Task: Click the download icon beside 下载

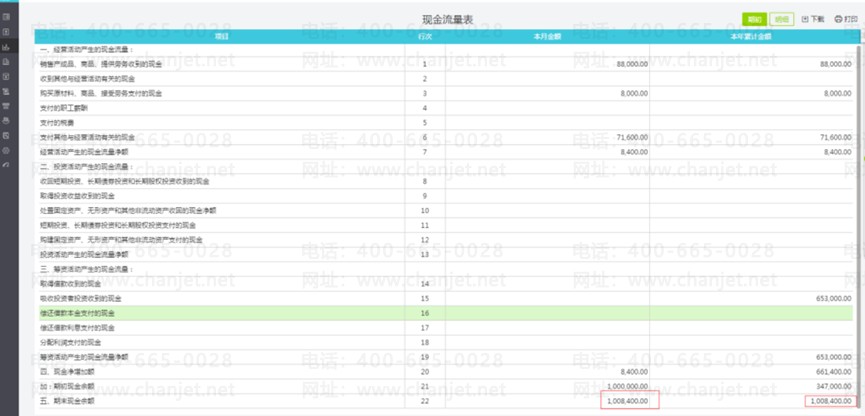Action: pyautogui.click(x=805, y=19)
